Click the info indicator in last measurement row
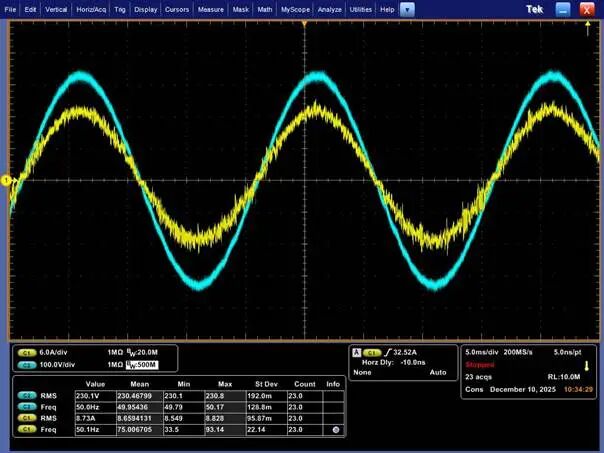Screen dimensions: 604x453 tap(334, 430)
